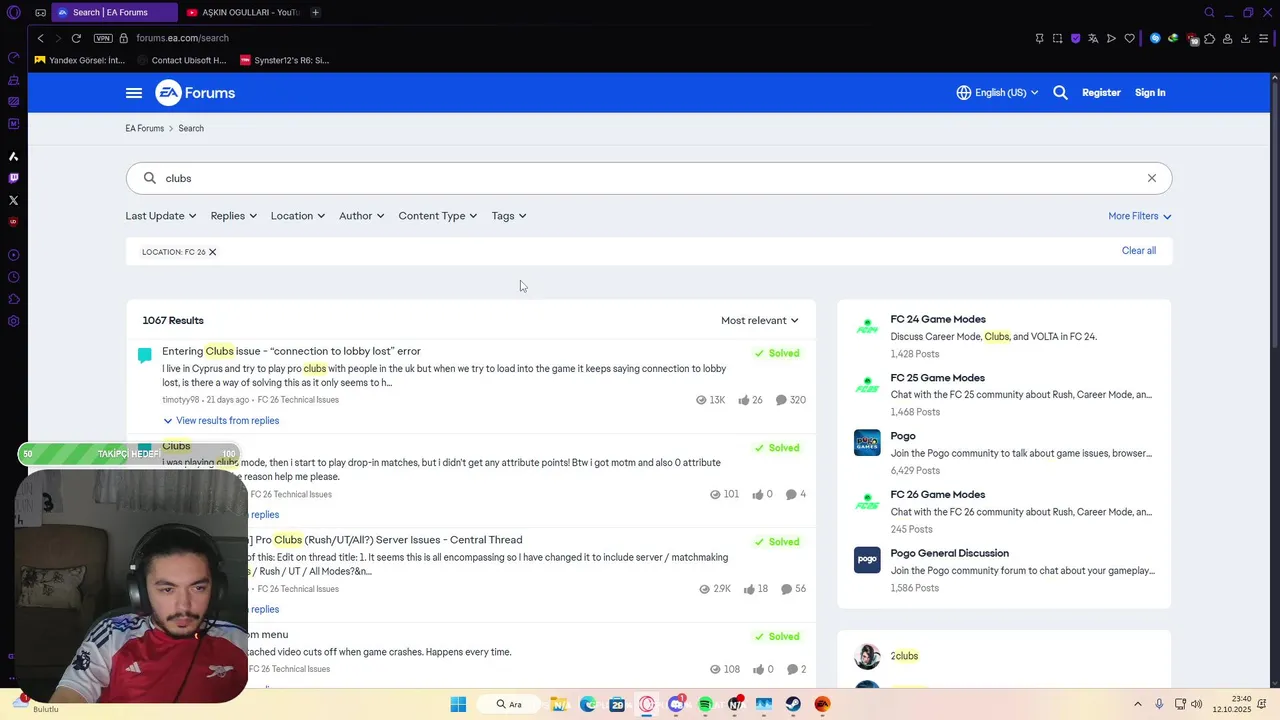
Task: Open the snapshot capture icon in toolbar
Action: tap(1057, 38)
